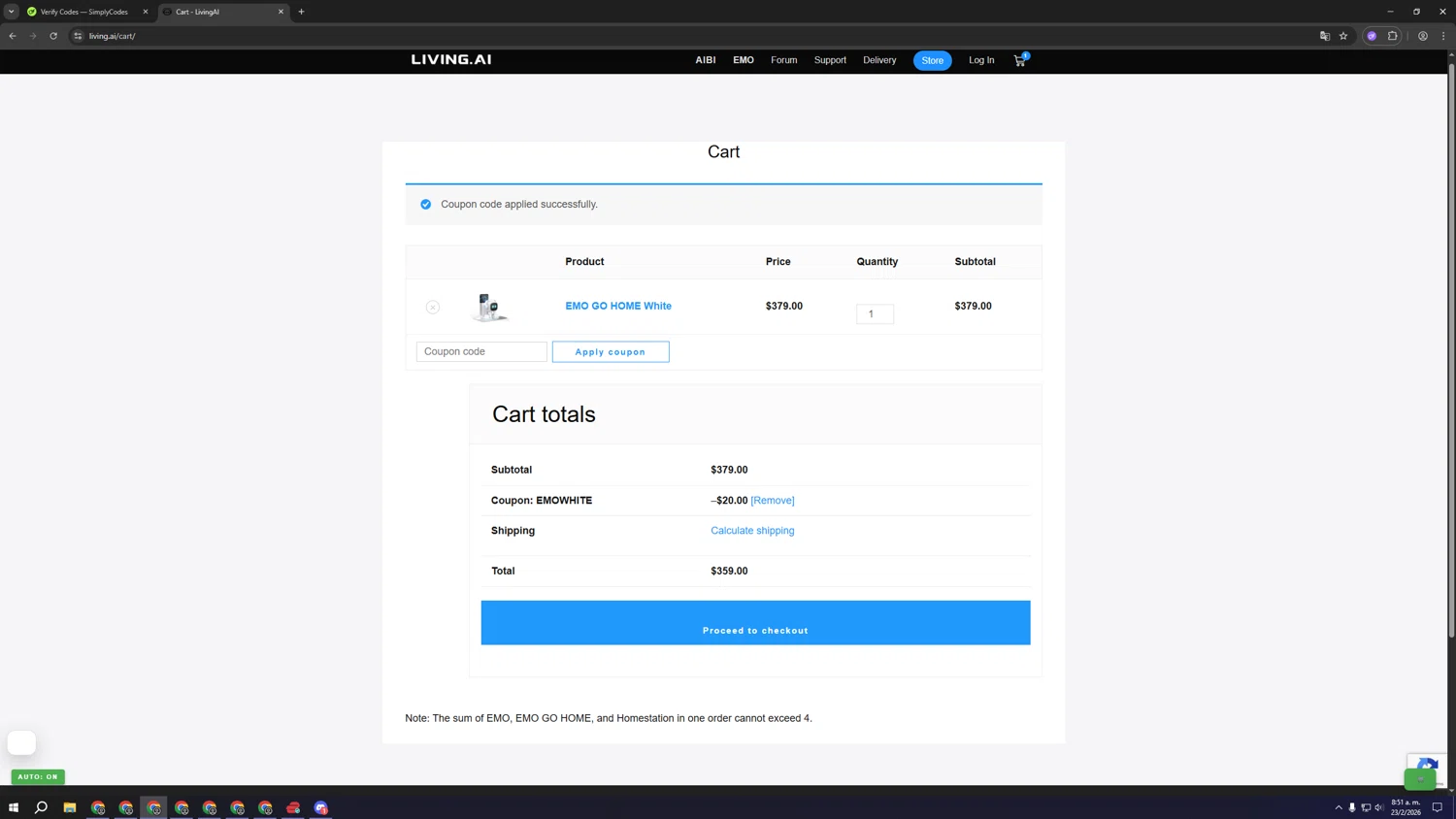Open the Delivery page
Image resolution: width=1456 pixels, height=819 pixels.
[x=879, y=60]
